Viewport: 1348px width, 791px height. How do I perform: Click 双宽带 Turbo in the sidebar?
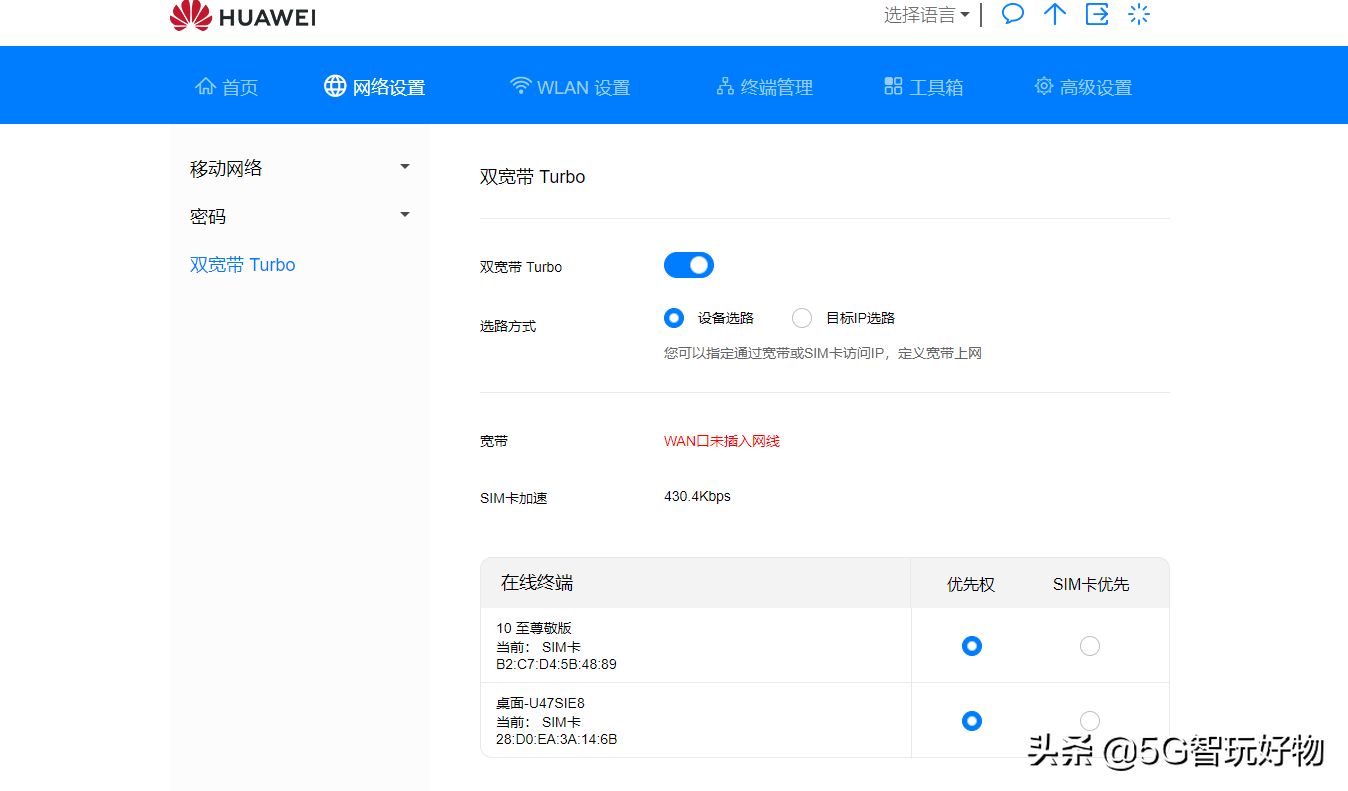(243, 265)
